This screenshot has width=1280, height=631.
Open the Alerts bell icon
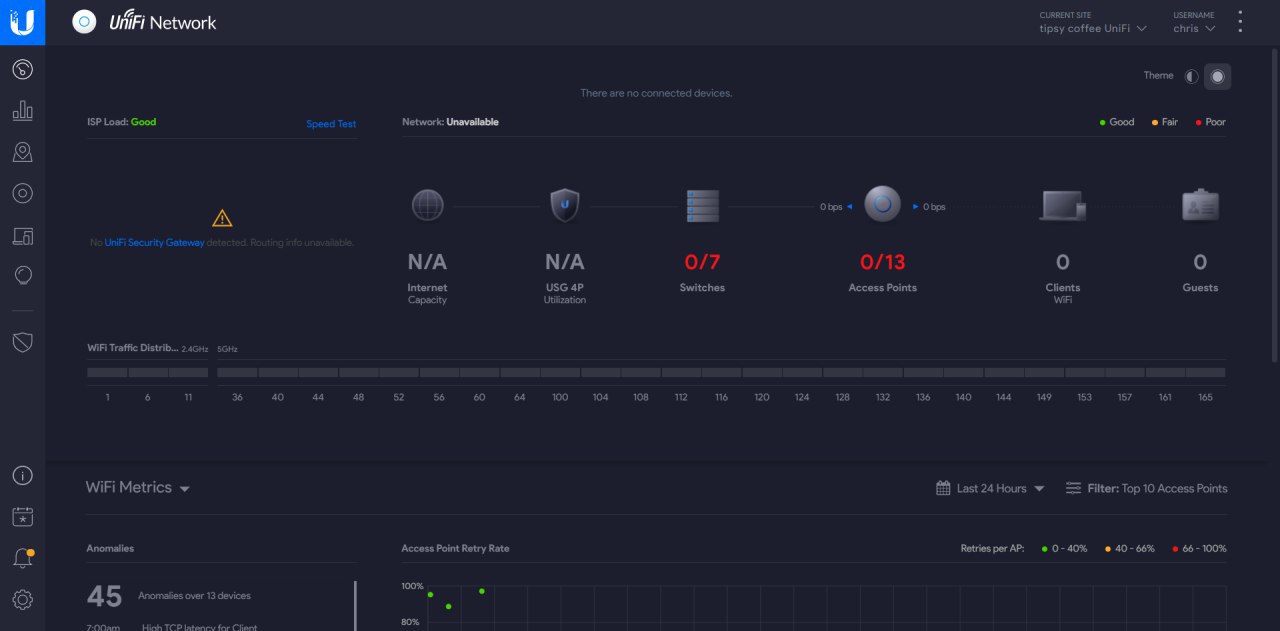(x=22, y=558)
